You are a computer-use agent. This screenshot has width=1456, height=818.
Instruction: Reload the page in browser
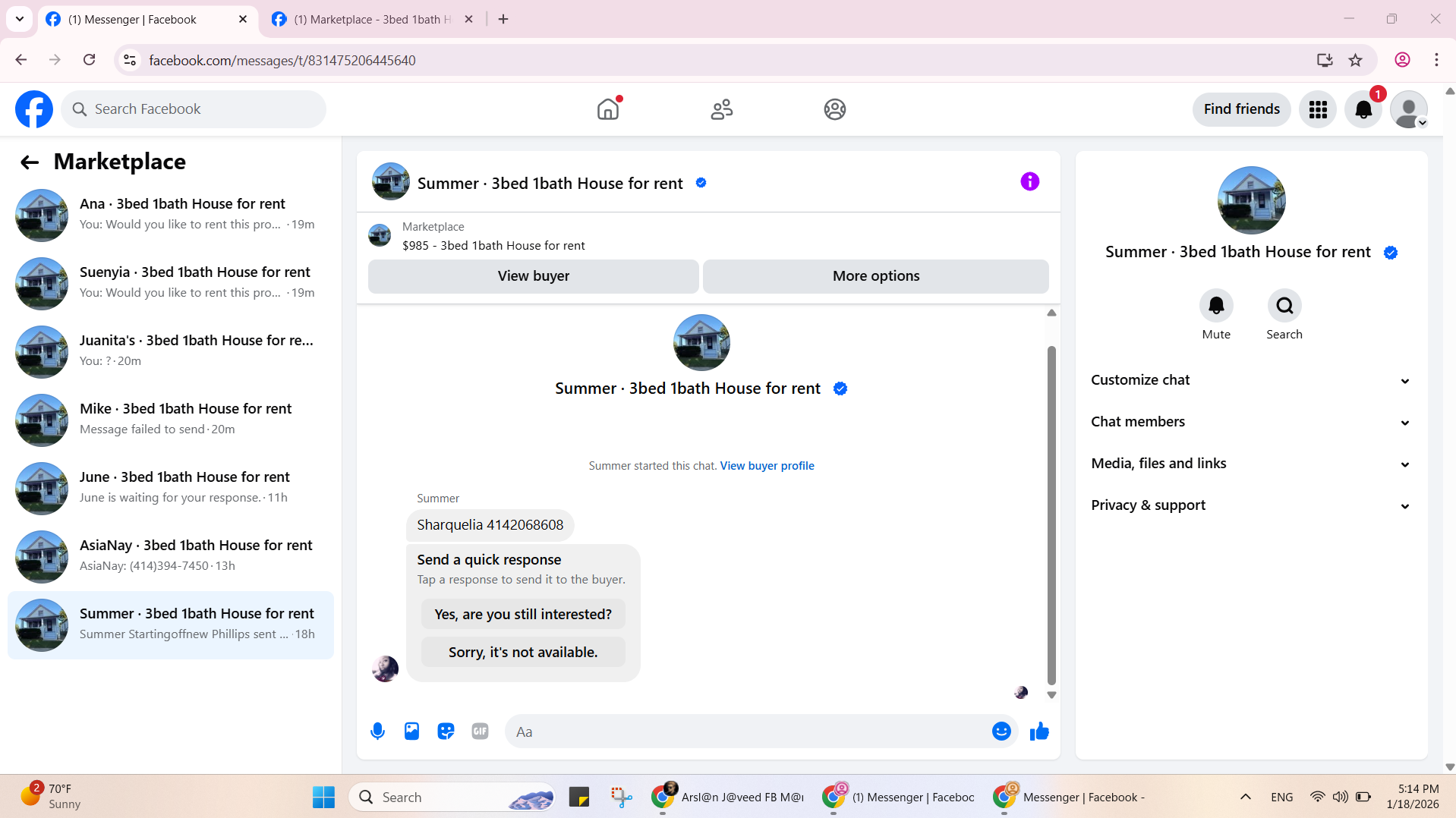pyautogui.click(x=89, y=60)
